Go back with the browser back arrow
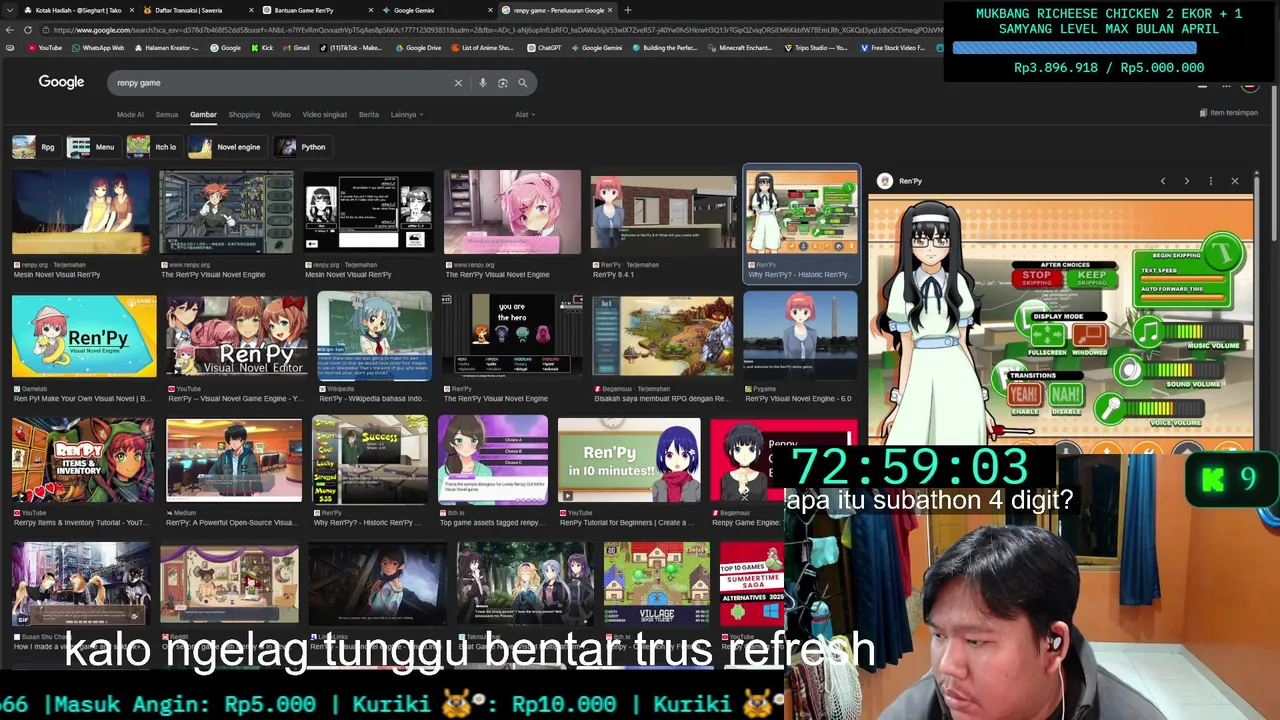Image resolution: width=1280 pixels, height=720 pixels. [9, 29]
